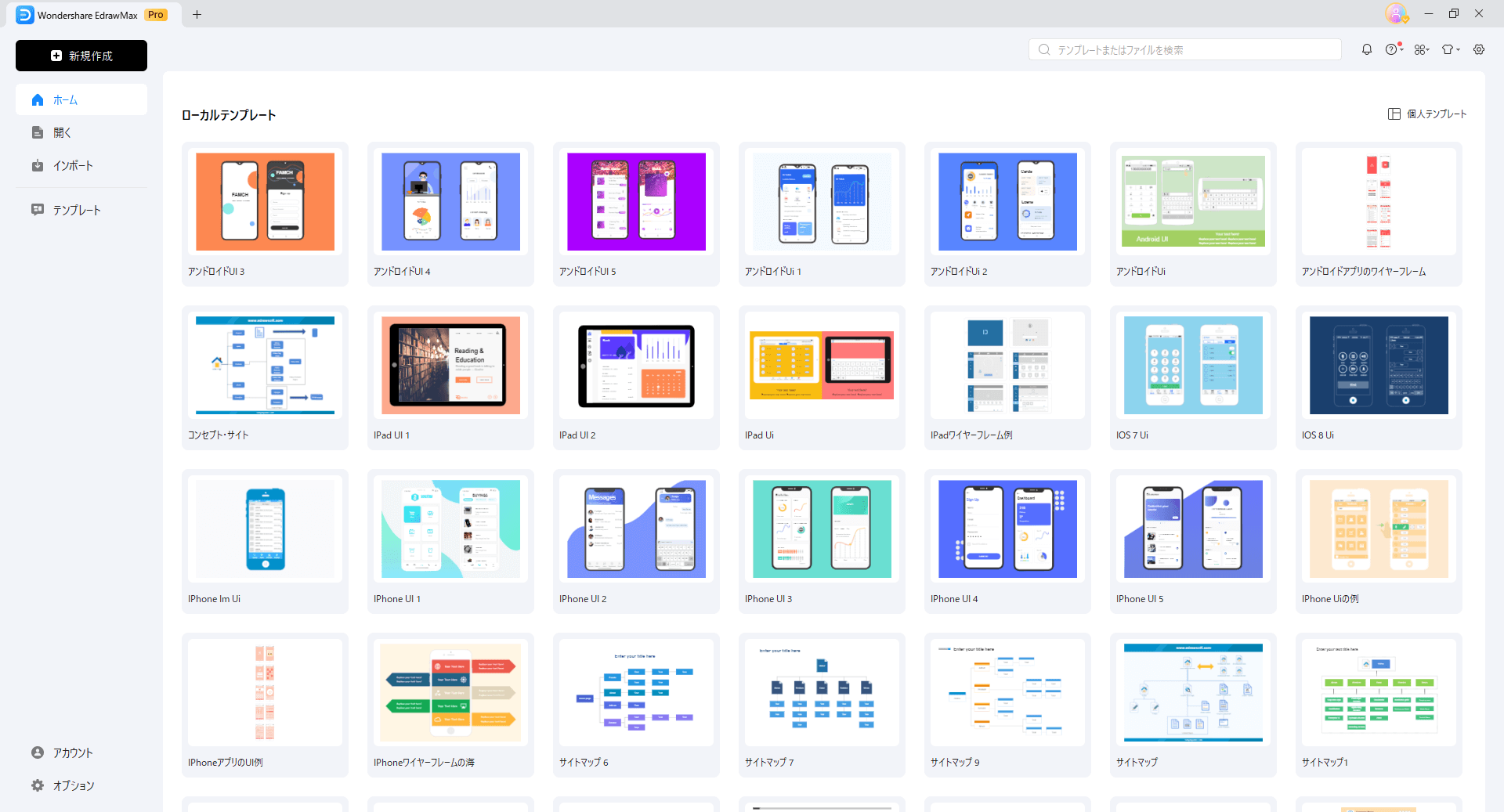Open 個人テンプレート link
Image resolution: width=1504 pixels, height=812 pixels.
point(1437,114)
